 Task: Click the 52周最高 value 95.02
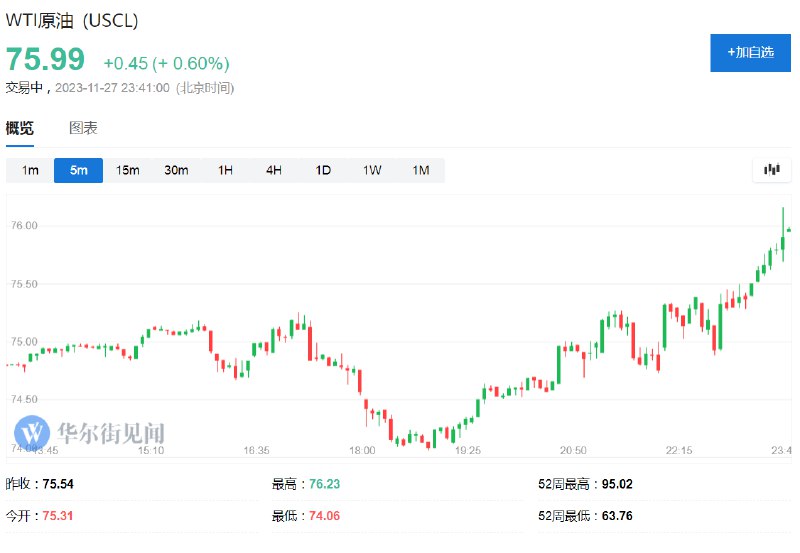(x=617, y=484)
